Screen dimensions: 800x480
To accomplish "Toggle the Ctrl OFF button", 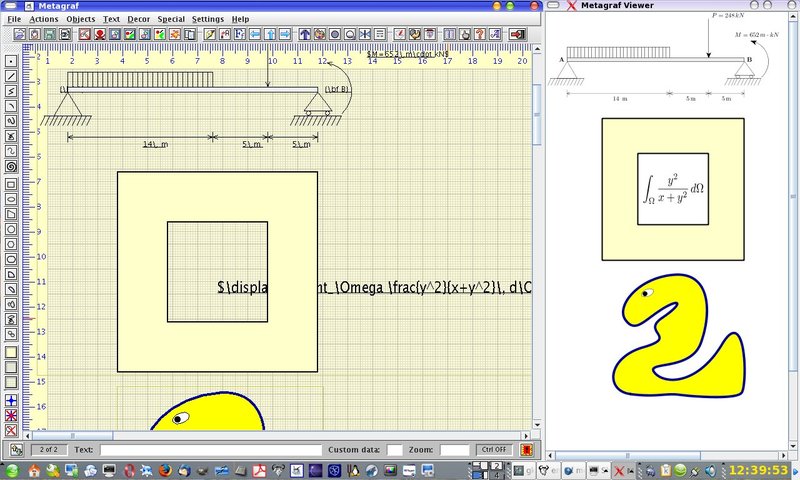I will pyautogui.click(x=494, y=450).
